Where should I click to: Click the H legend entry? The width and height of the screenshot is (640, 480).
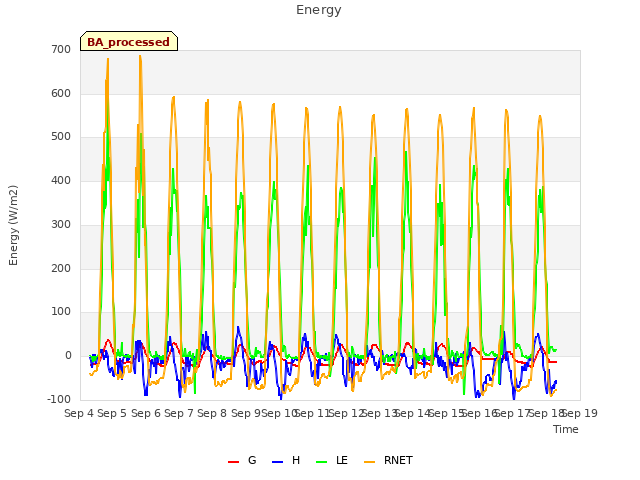coord(286,461)
